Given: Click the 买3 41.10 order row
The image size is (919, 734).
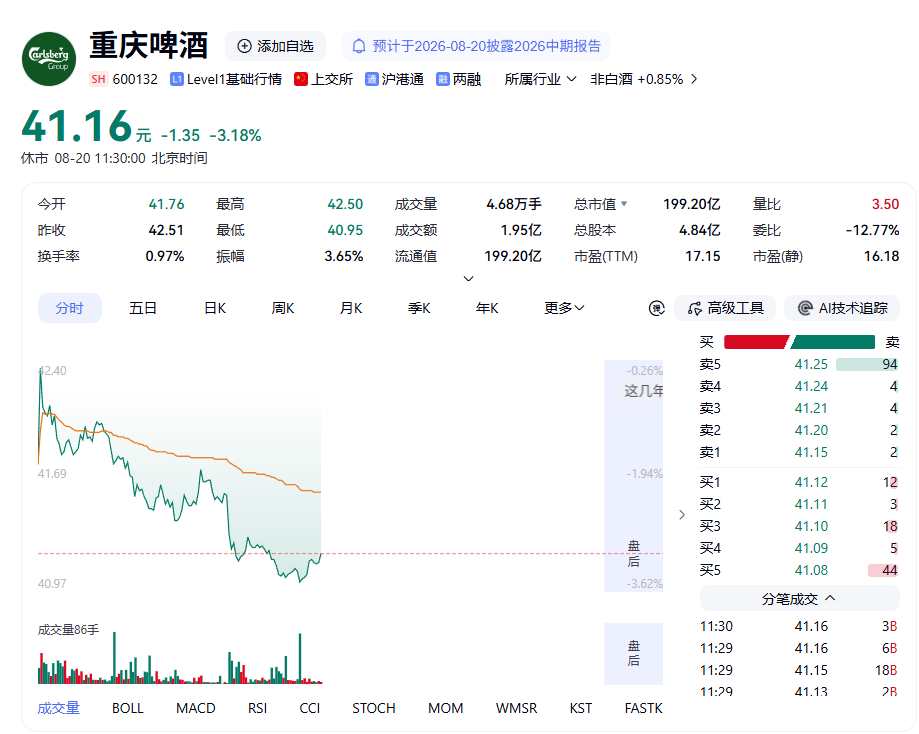Looking at the screenshot, I should [x=799, y=526].
